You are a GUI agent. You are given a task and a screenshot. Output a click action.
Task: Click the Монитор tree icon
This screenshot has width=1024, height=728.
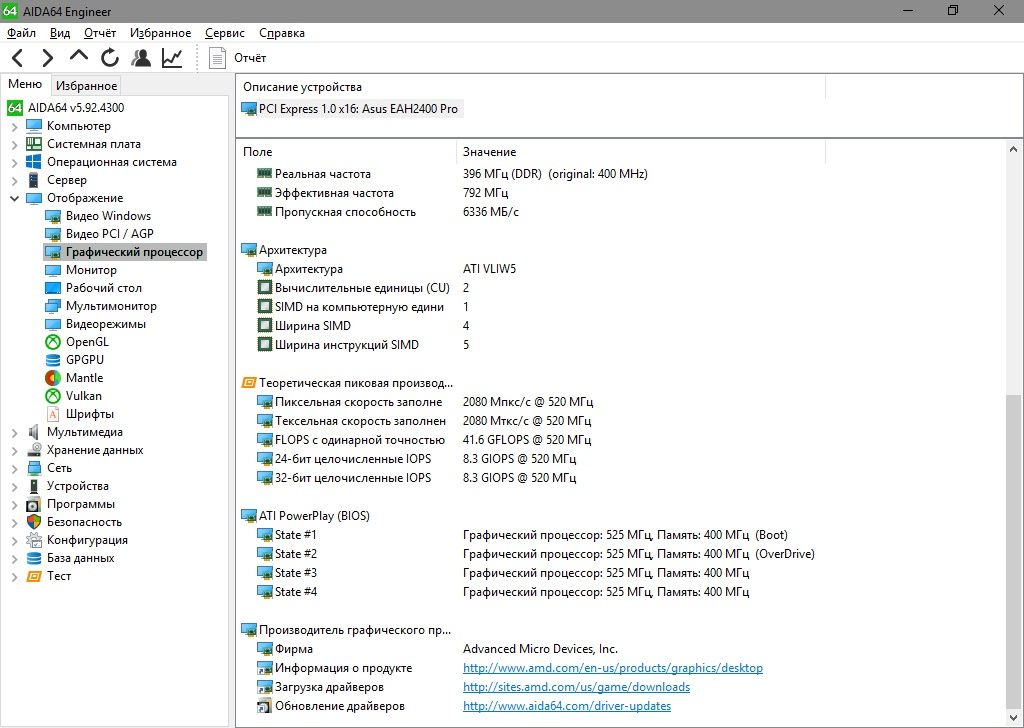[x=53, y=270]
